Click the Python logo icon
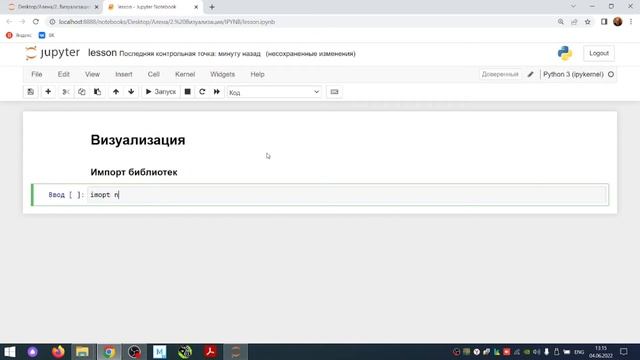This screenshot has height=360, width=640. click(565, 53)
